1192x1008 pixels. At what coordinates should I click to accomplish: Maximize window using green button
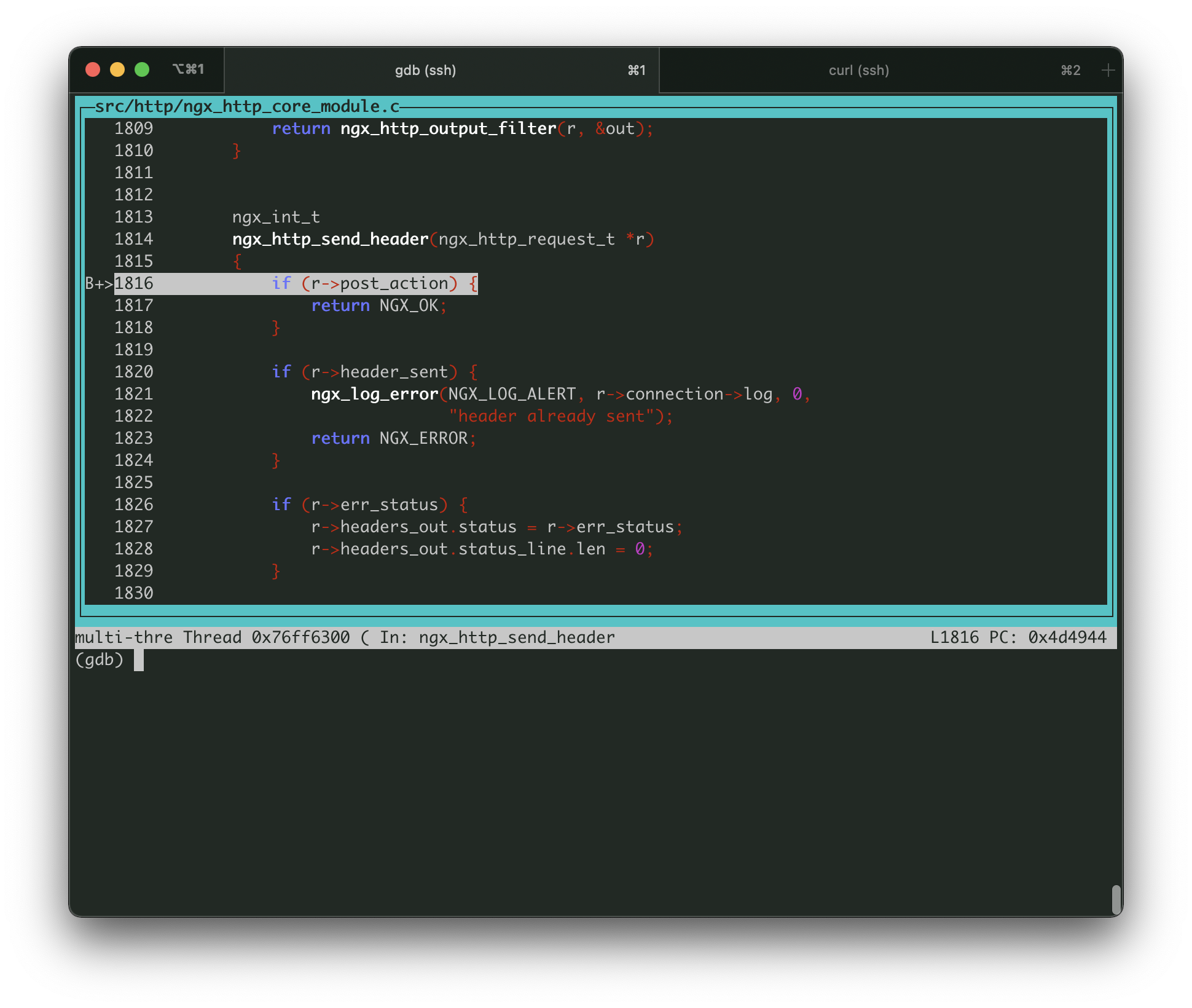pyautogui.click(x=142, y=69)
